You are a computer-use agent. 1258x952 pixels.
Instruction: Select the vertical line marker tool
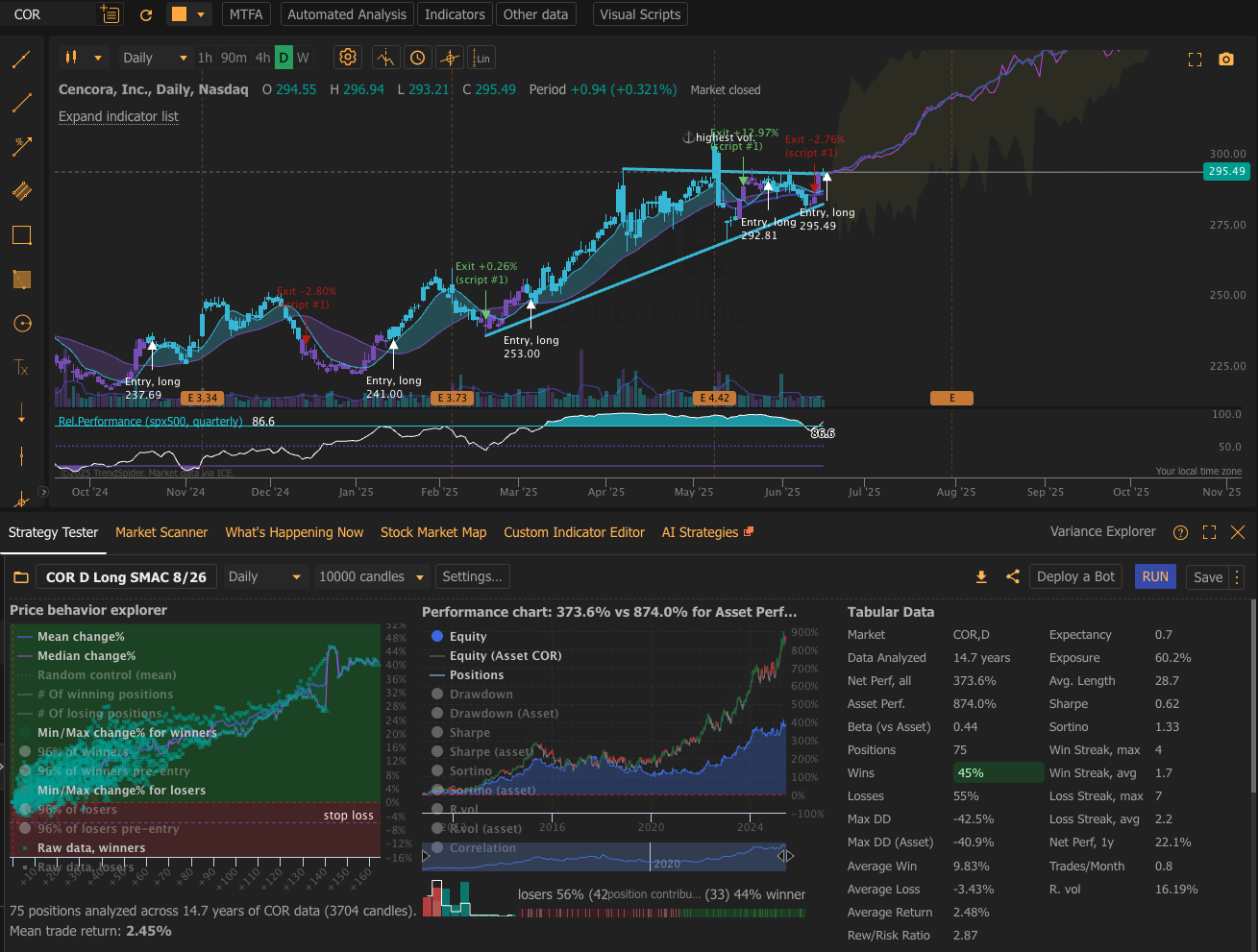click(21, 456)
